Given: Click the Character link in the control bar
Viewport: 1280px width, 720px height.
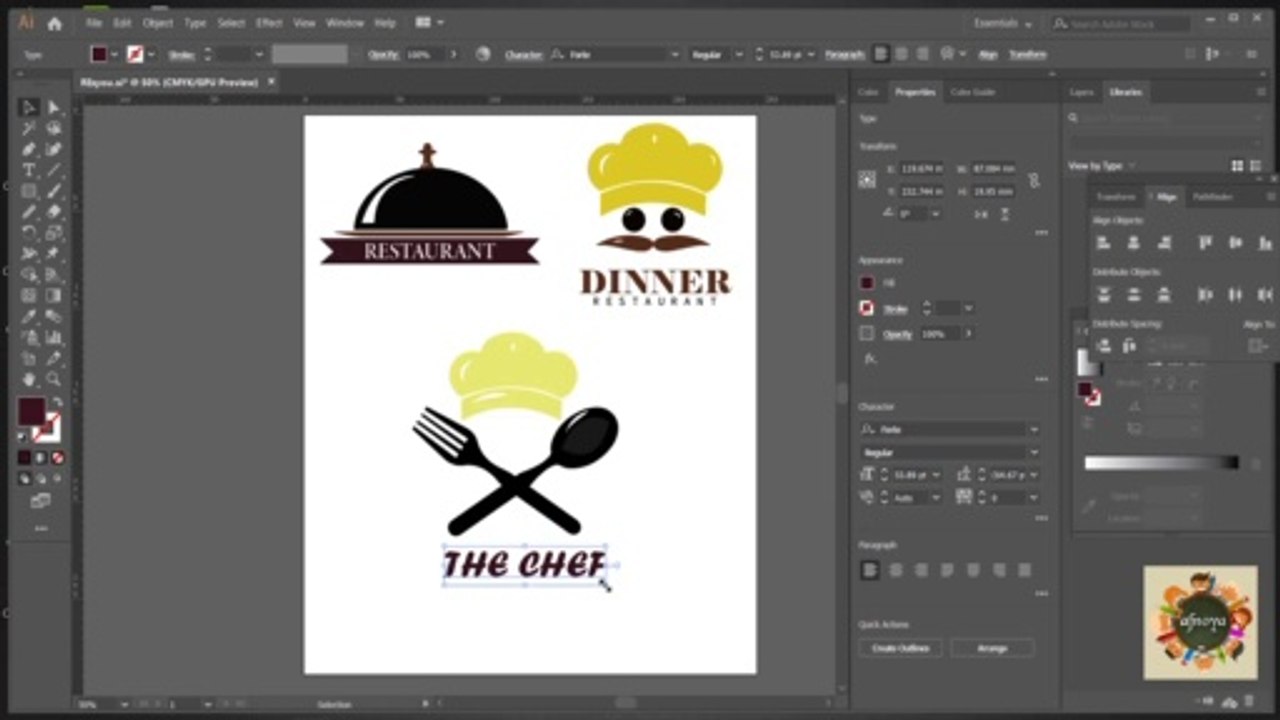Looking at the screenshot, I should [523, 54].
